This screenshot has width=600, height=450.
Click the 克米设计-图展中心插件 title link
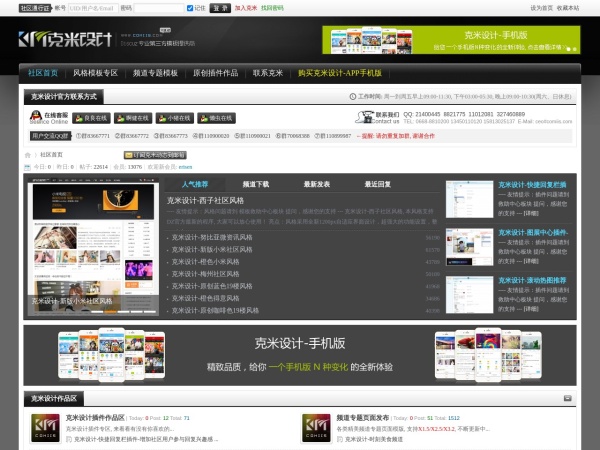[533, 233]
